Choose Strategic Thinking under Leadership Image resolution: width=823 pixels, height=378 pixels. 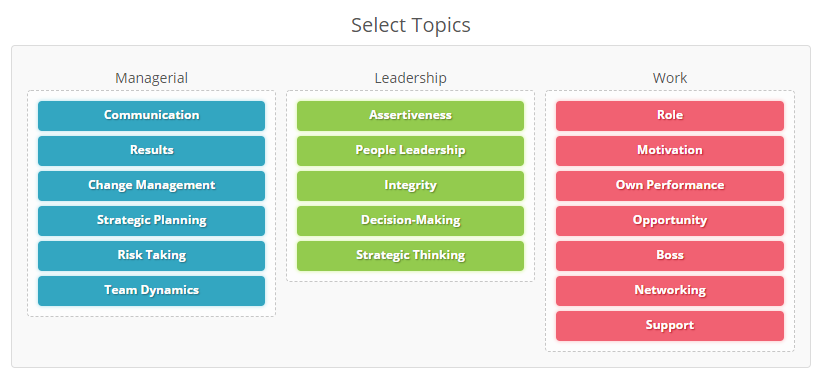tap(410, 256)
